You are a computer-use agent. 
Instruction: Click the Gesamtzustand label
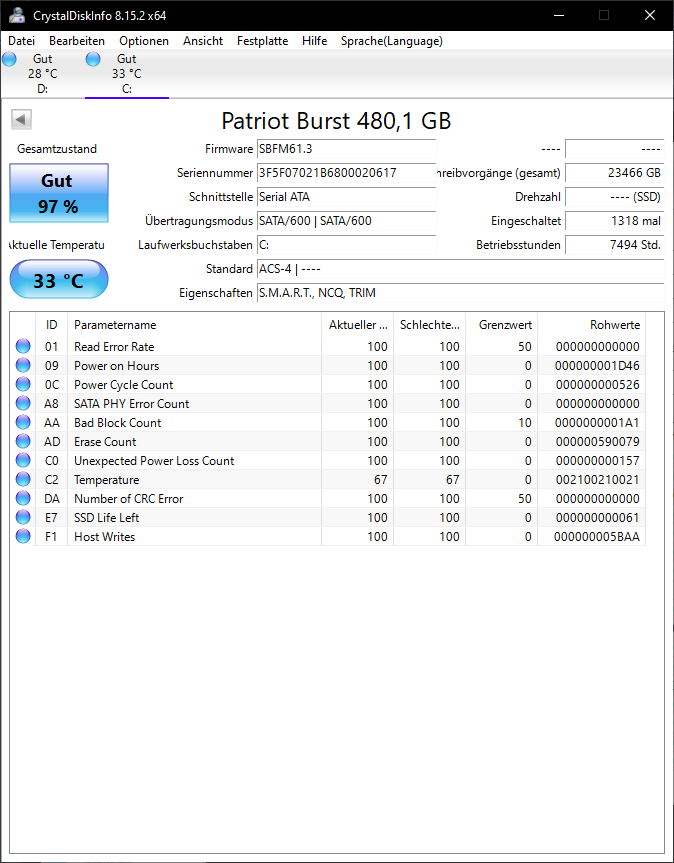57,149
